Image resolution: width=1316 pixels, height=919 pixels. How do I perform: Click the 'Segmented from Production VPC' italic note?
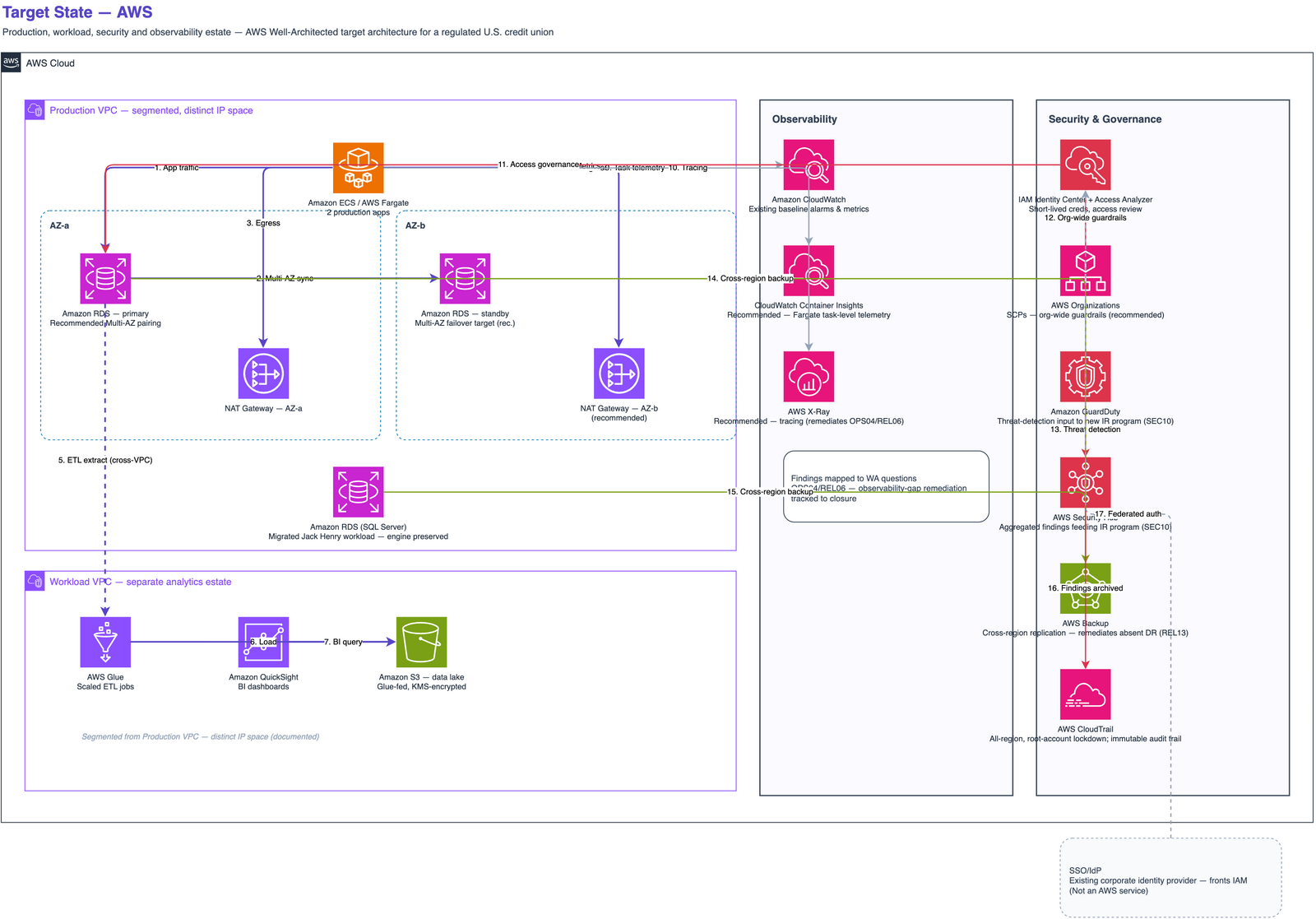pyautogui.click(x=200, y=736)
